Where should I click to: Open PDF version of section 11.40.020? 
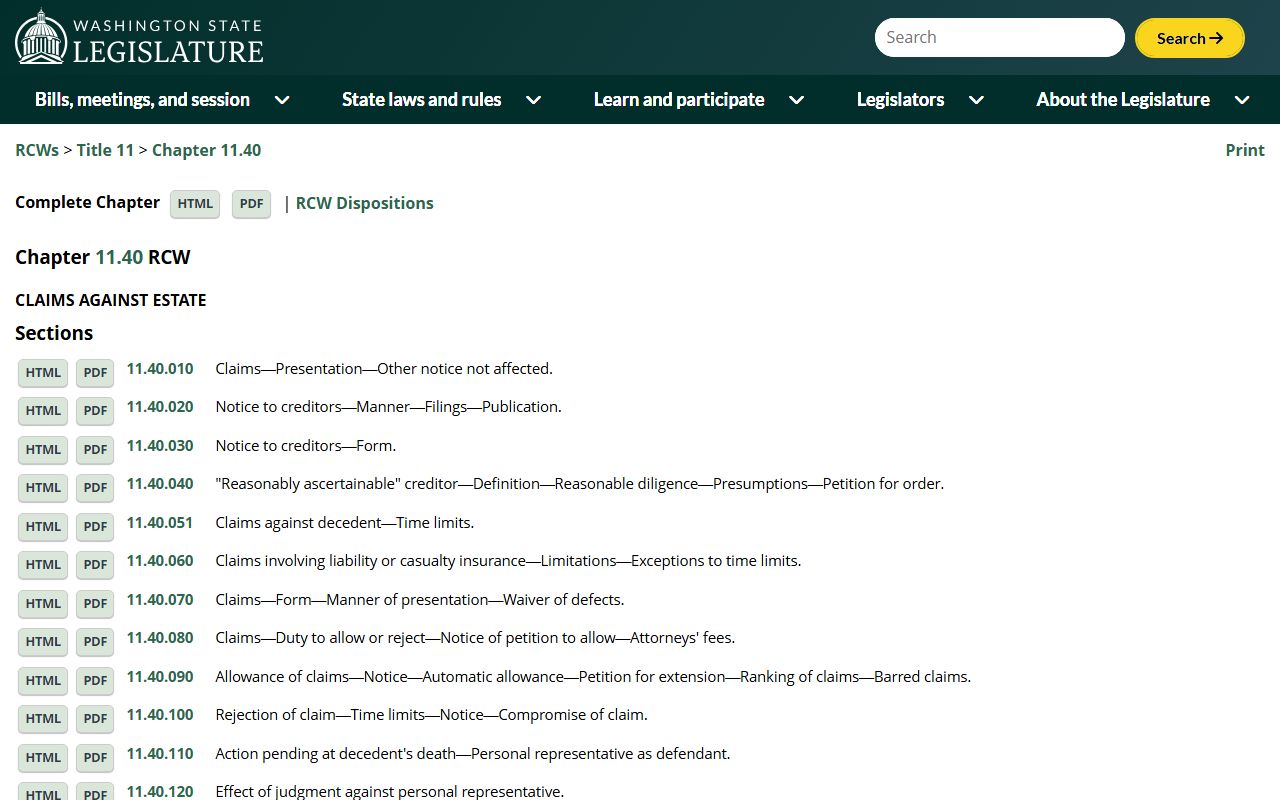[x=95, y=410]
